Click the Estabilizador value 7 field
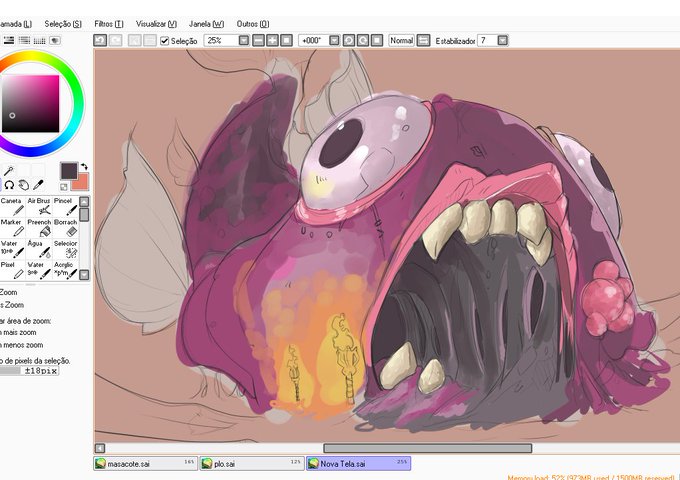This screenshot has width=680, height=480. pos(487,40)
